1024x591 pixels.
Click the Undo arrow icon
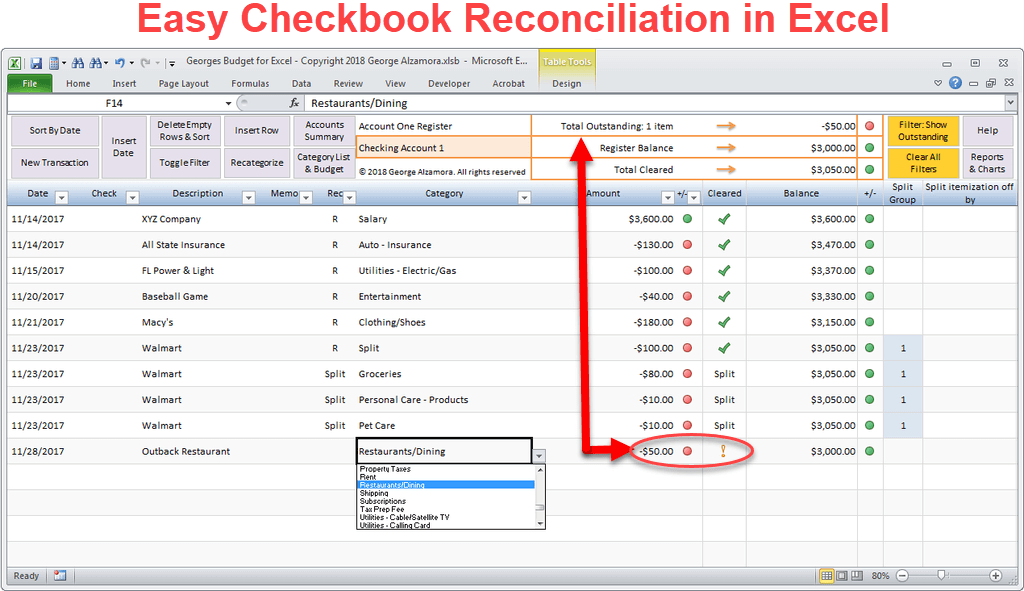coord(119,62)
